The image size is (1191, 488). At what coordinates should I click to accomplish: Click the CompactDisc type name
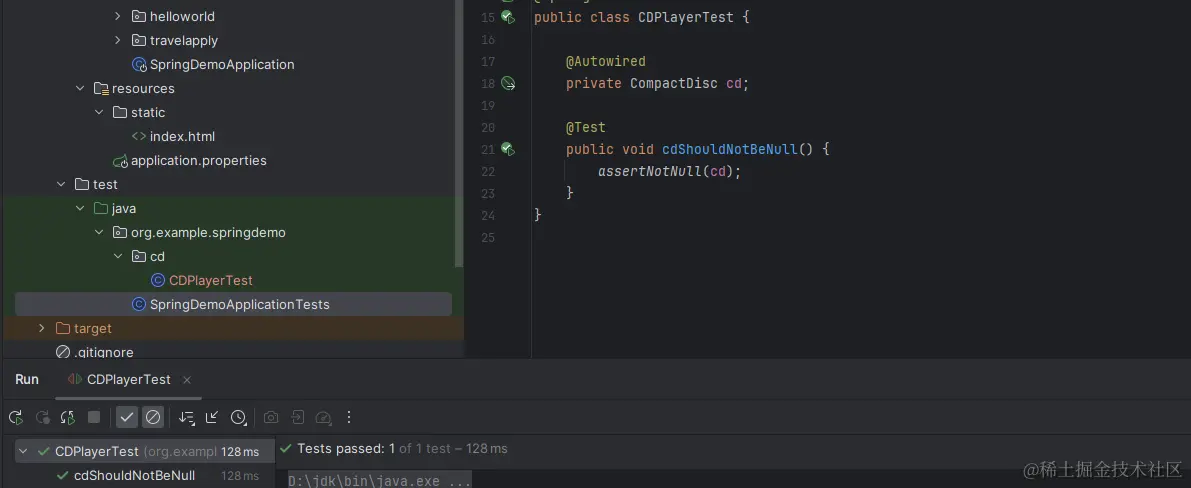(674, 84)
